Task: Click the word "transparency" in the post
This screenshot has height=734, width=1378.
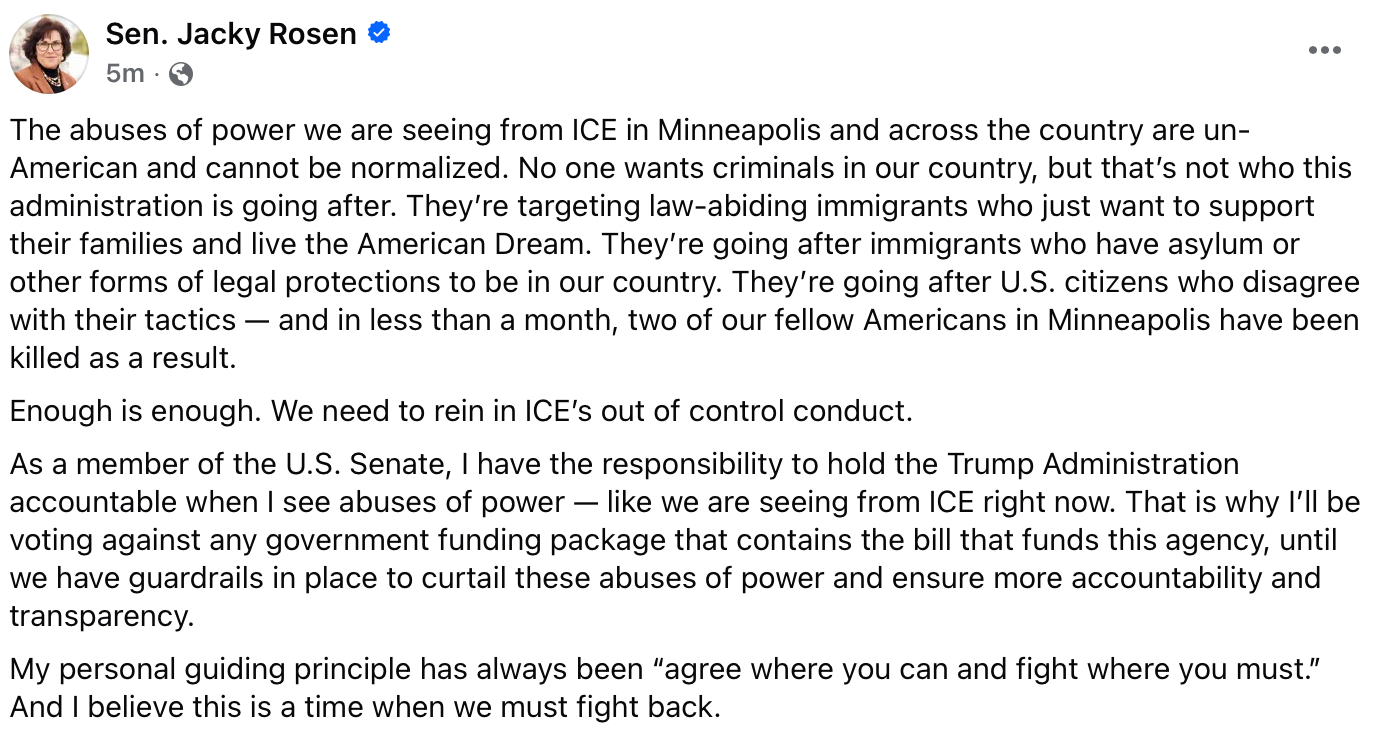Action: (x=101, y=616)
